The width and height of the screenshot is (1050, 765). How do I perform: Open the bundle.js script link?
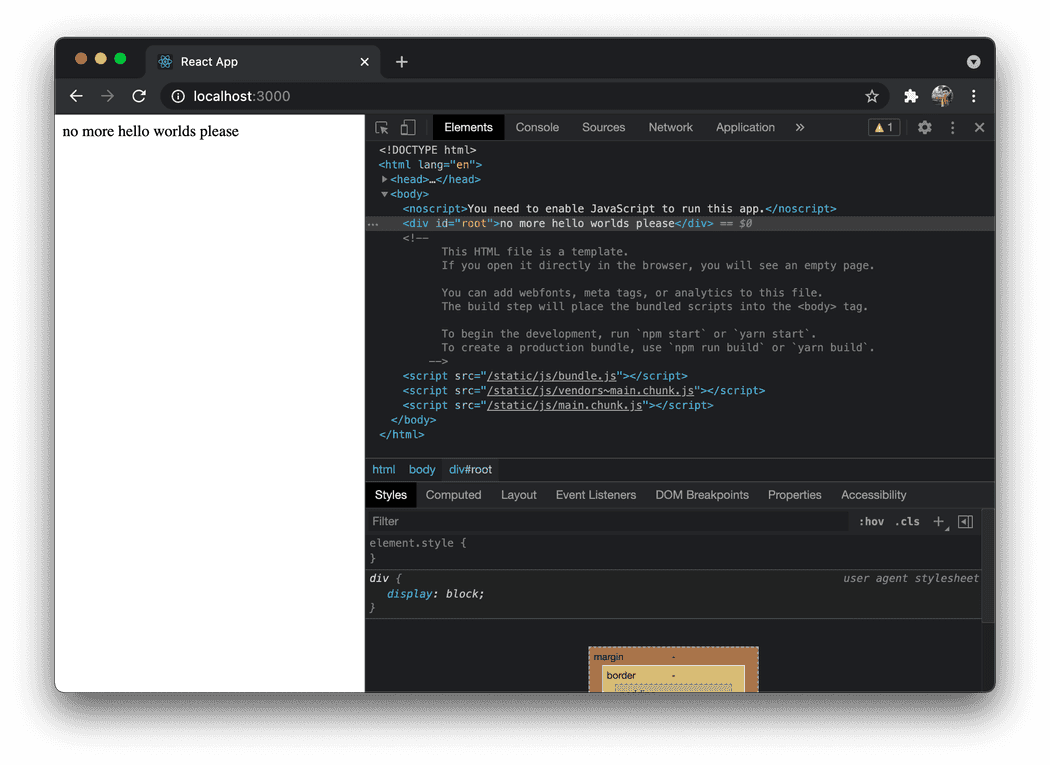point(548,375)
